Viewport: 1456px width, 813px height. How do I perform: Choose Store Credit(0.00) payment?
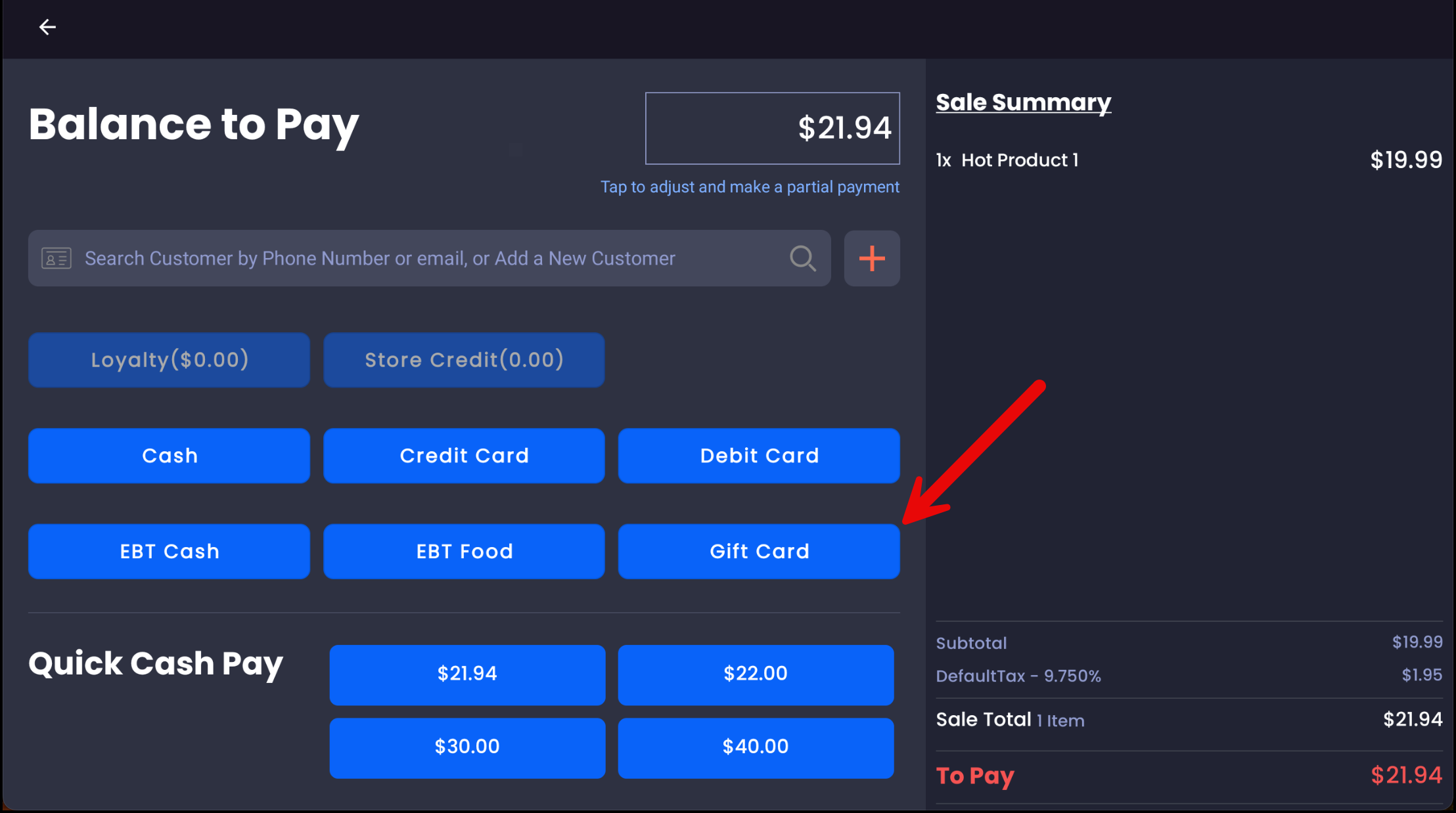(x=464, y=360)
